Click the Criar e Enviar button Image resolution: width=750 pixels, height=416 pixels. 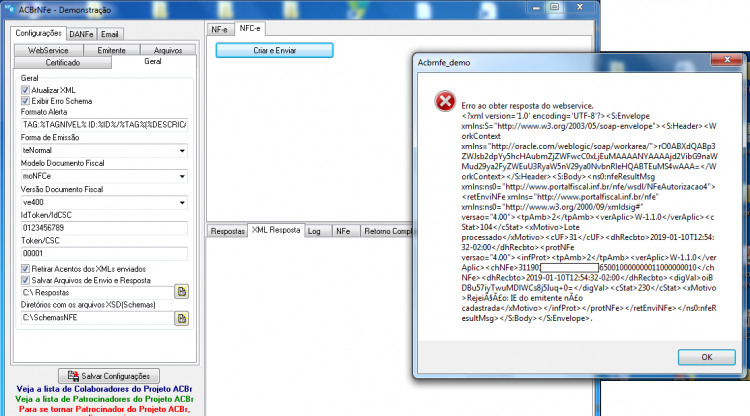point(275,50)
